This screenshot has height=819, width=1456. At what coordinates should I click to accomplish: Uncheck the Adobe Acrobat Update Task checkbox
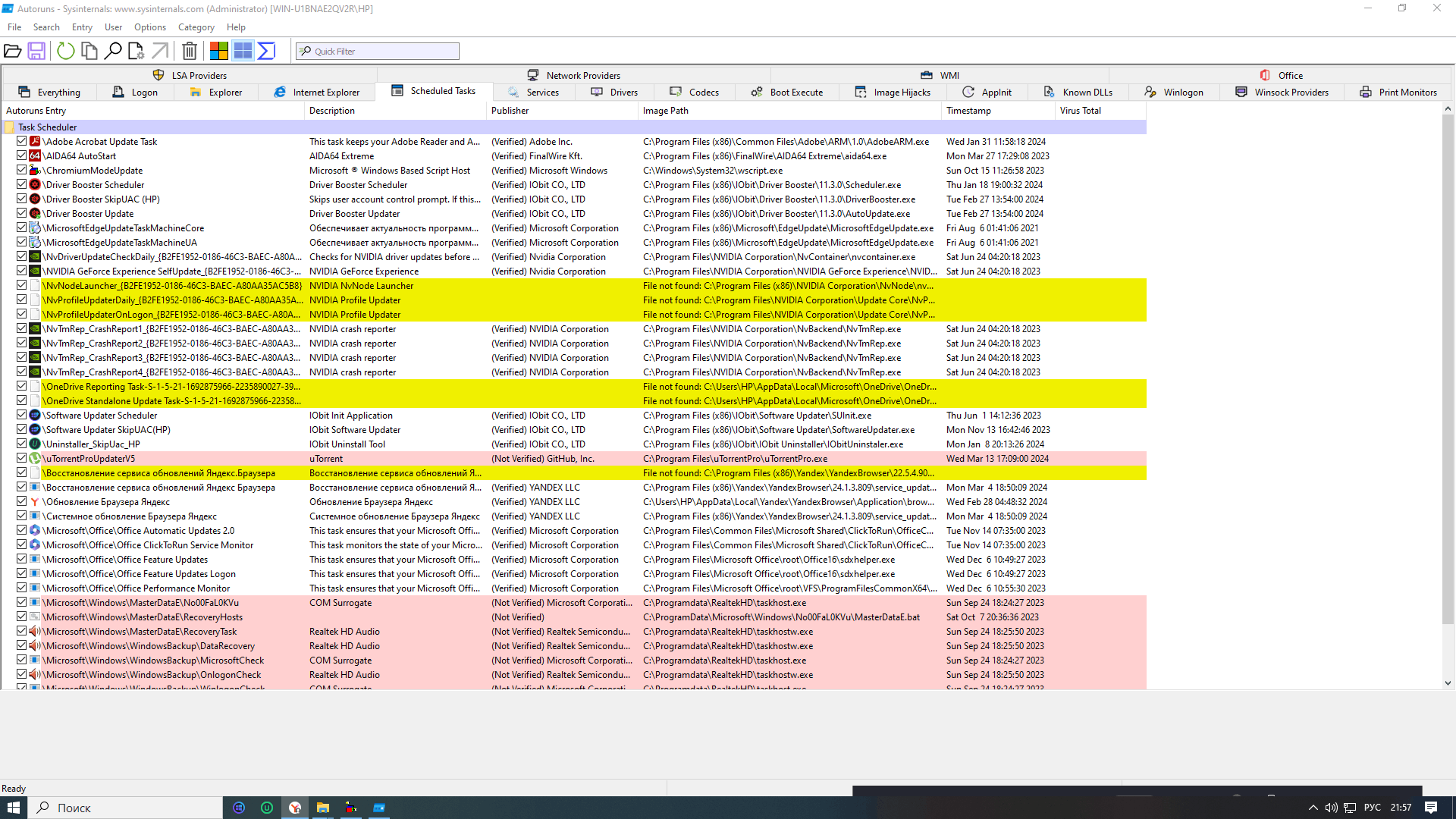tap(22, 141)
